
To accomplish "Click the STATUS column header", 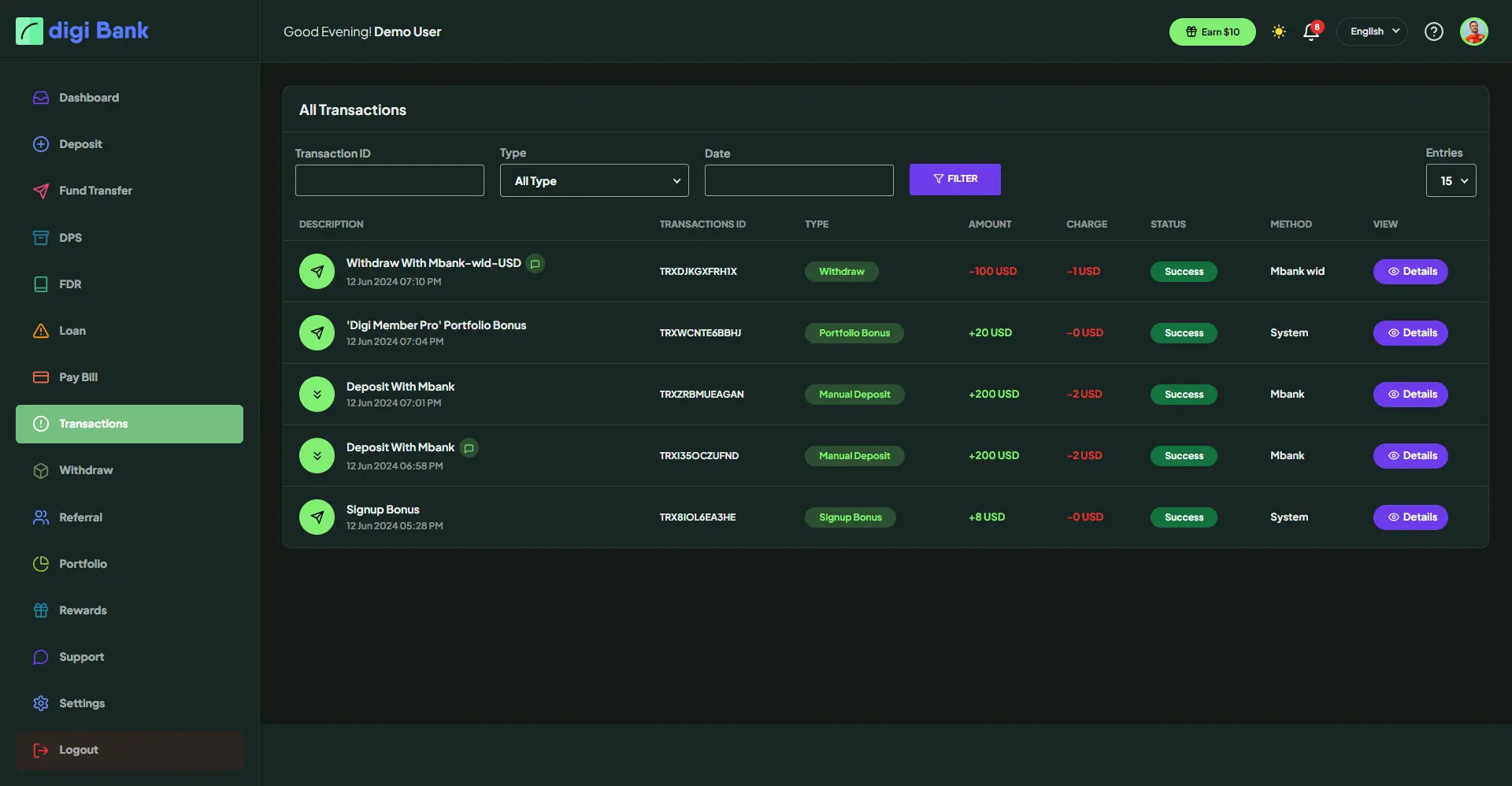I will click(x=1168, y=224).
